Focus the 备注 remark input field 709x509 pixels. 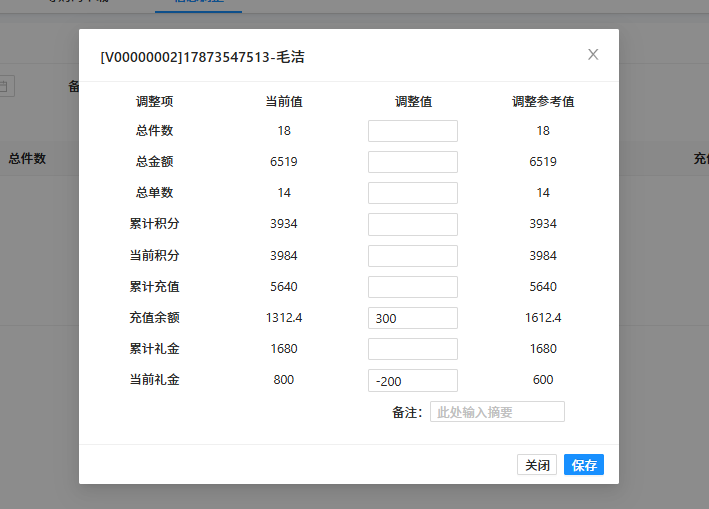[497, 412]
